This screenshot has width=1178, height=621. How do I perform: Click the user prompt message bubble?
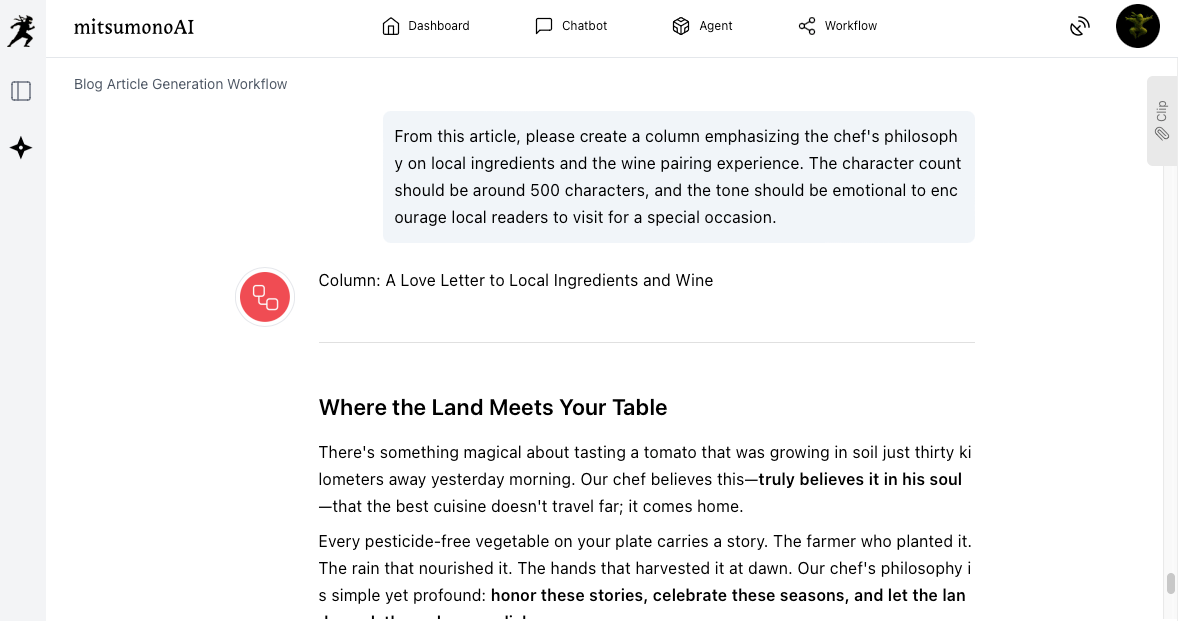678,177
